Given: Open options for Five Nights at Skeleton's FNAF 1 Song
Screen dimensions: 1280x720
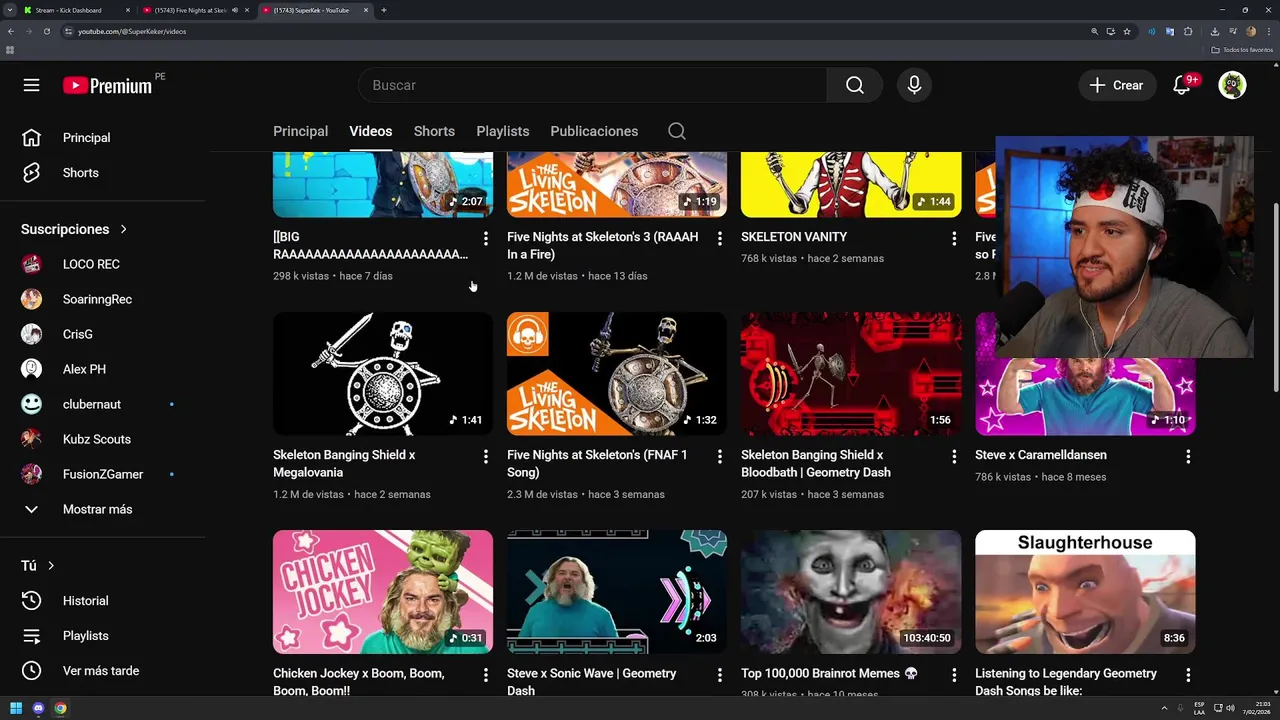Looking at the screenshot, I should [720, 456].
